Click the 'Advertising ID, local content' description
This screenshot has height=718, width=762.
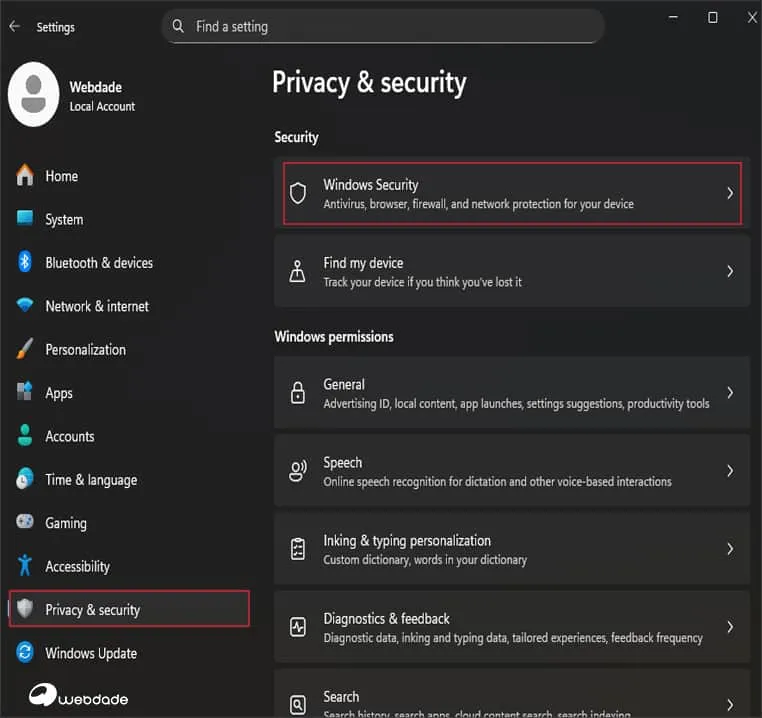click(x=517, y=403)
